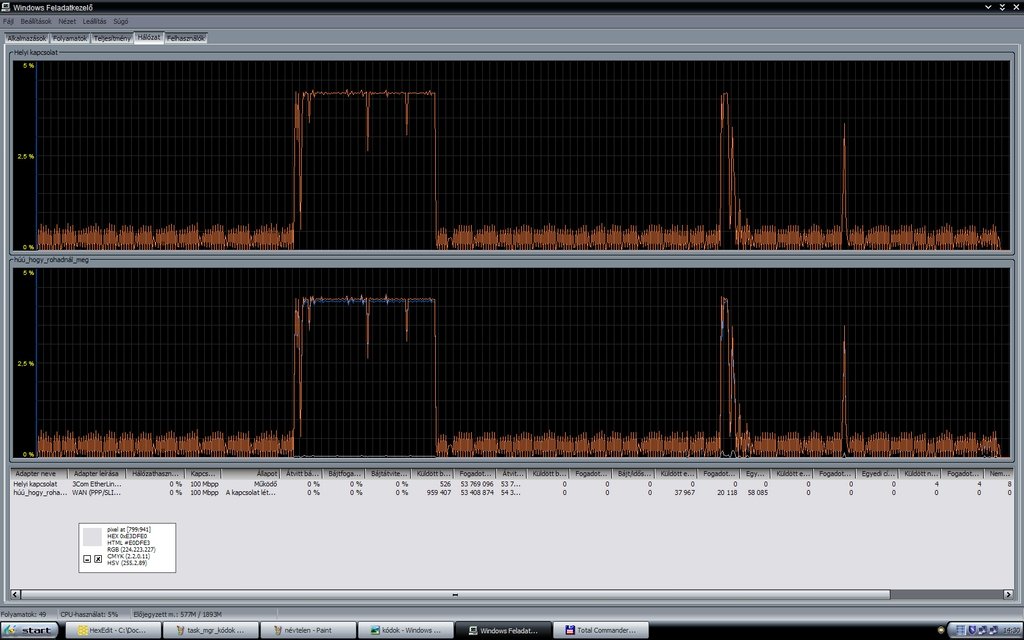Image resolution: width=1024 pixels, height=640 pixels.
Task: Switch to task_mgr_kódok taskbar window
Action: pyautogui.click(x=210, y=630)
